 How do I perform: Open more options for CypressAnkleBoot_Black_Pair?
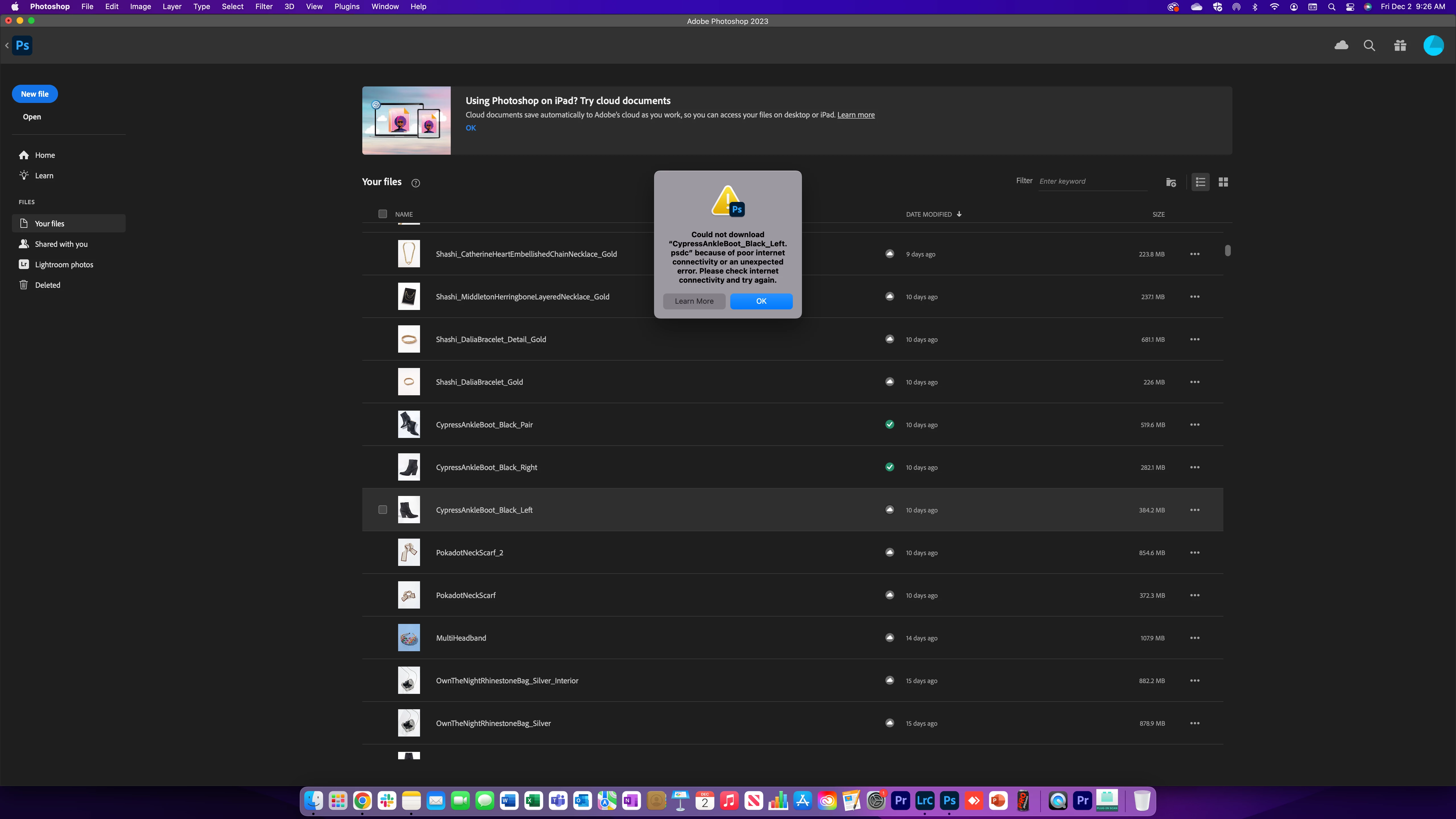(1194, 425)
